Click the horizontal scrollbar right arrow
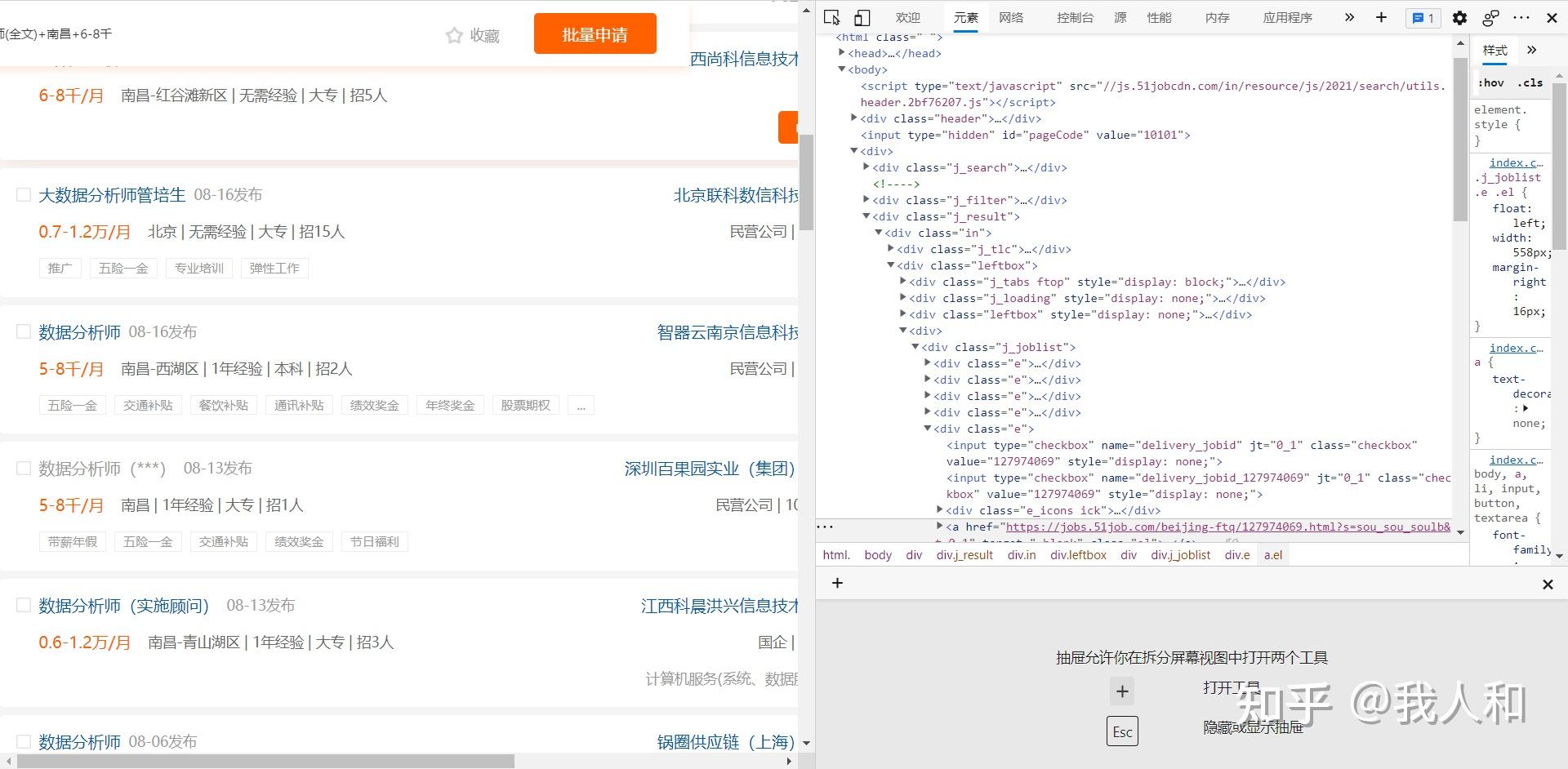This screenshot has height=769, width=1568. point(789,761)
